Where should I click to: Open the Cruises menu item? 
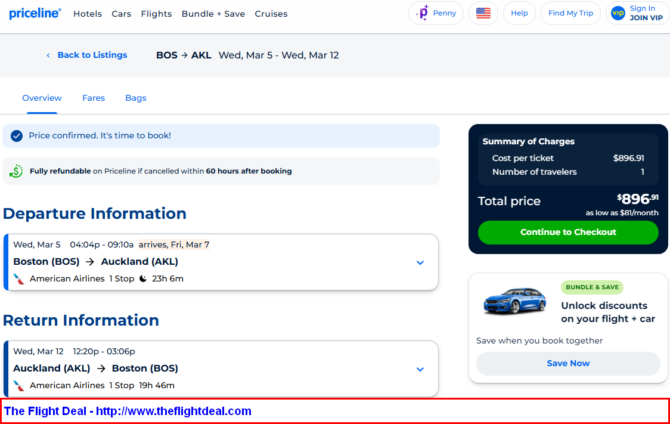271,14
